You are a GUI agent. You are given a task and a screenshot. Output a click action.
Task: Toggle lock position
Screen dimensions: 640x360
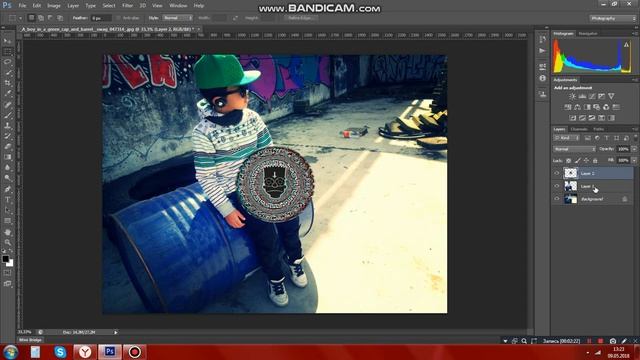pyautogui.click(x=586, y=161)
